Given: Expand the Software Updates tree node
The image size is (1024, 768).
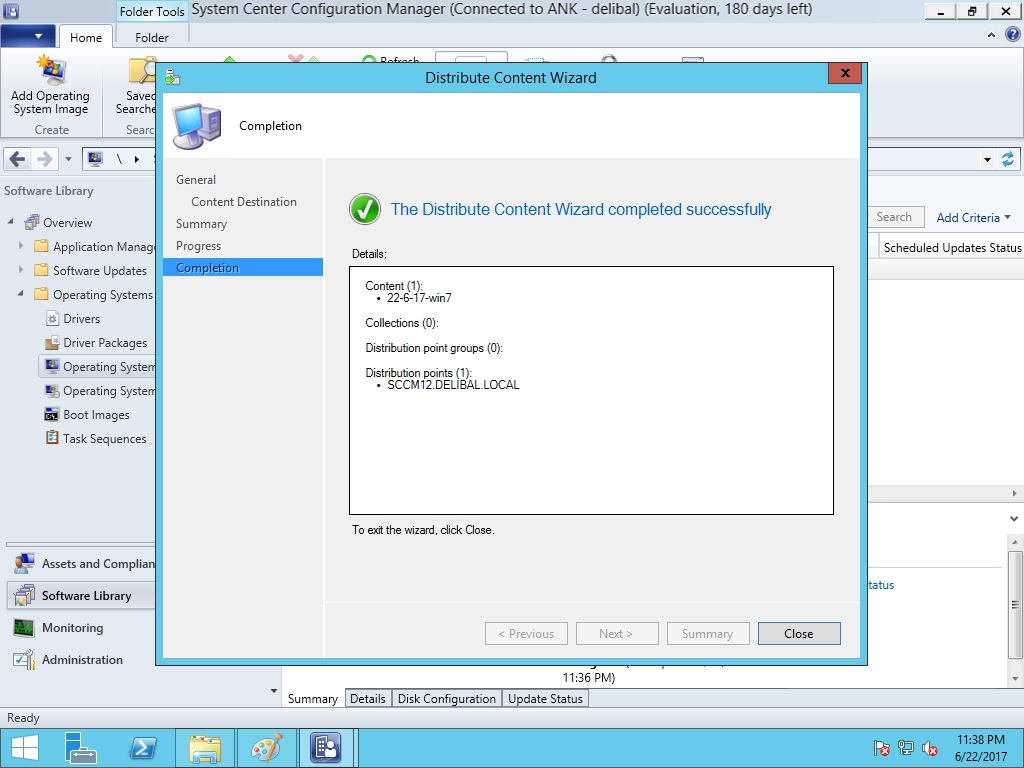Looking at the screenshot, I should pyautogui.click(x=21, y=271).
